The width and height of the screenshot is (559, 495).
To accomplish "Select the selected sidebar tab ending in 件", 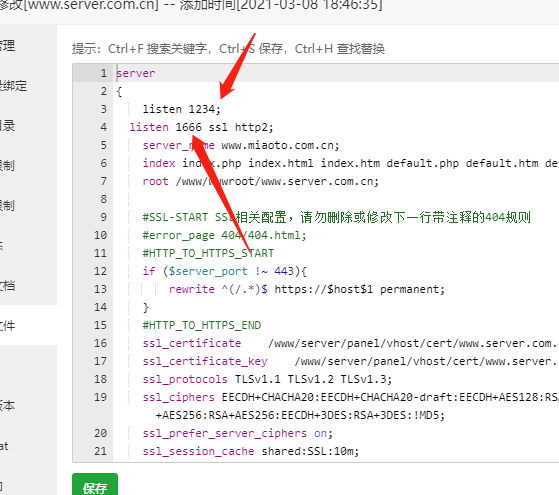I will pos(28,325).
